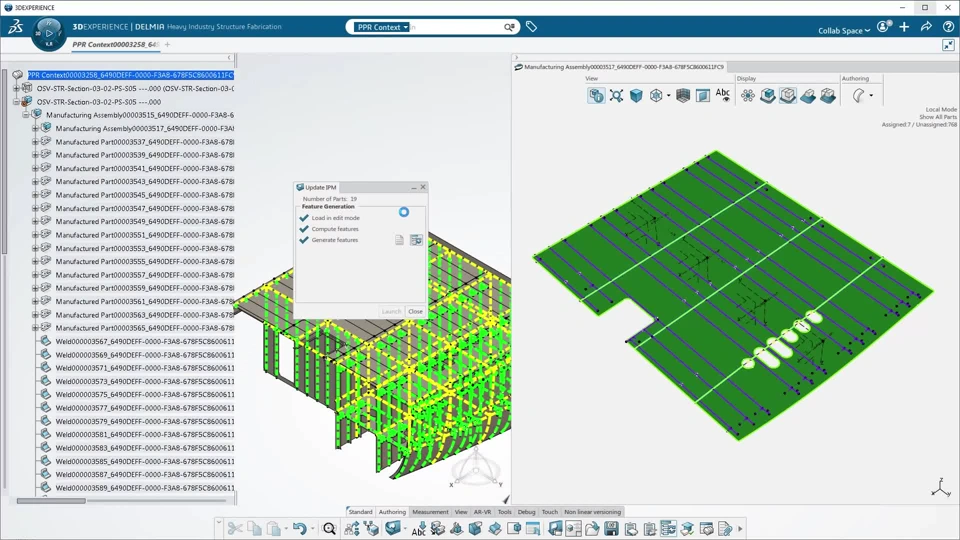This screenshot has width=960, height=540.
Task: Click the framed panel view icon in View group
Action: pos(703,96)
